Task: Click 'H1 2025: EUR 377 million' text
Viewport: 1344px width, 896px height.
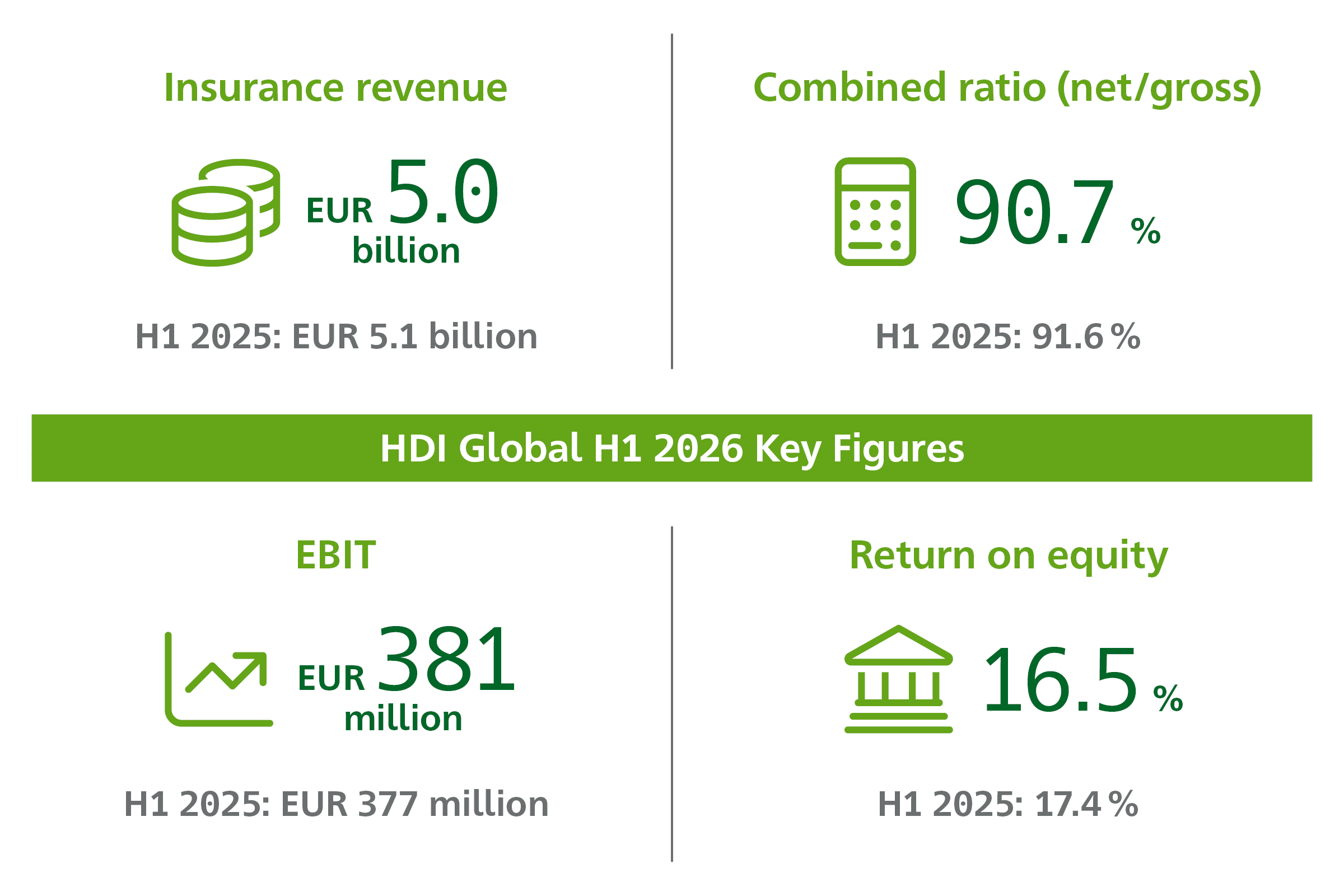Action: [x=336, y=804]
